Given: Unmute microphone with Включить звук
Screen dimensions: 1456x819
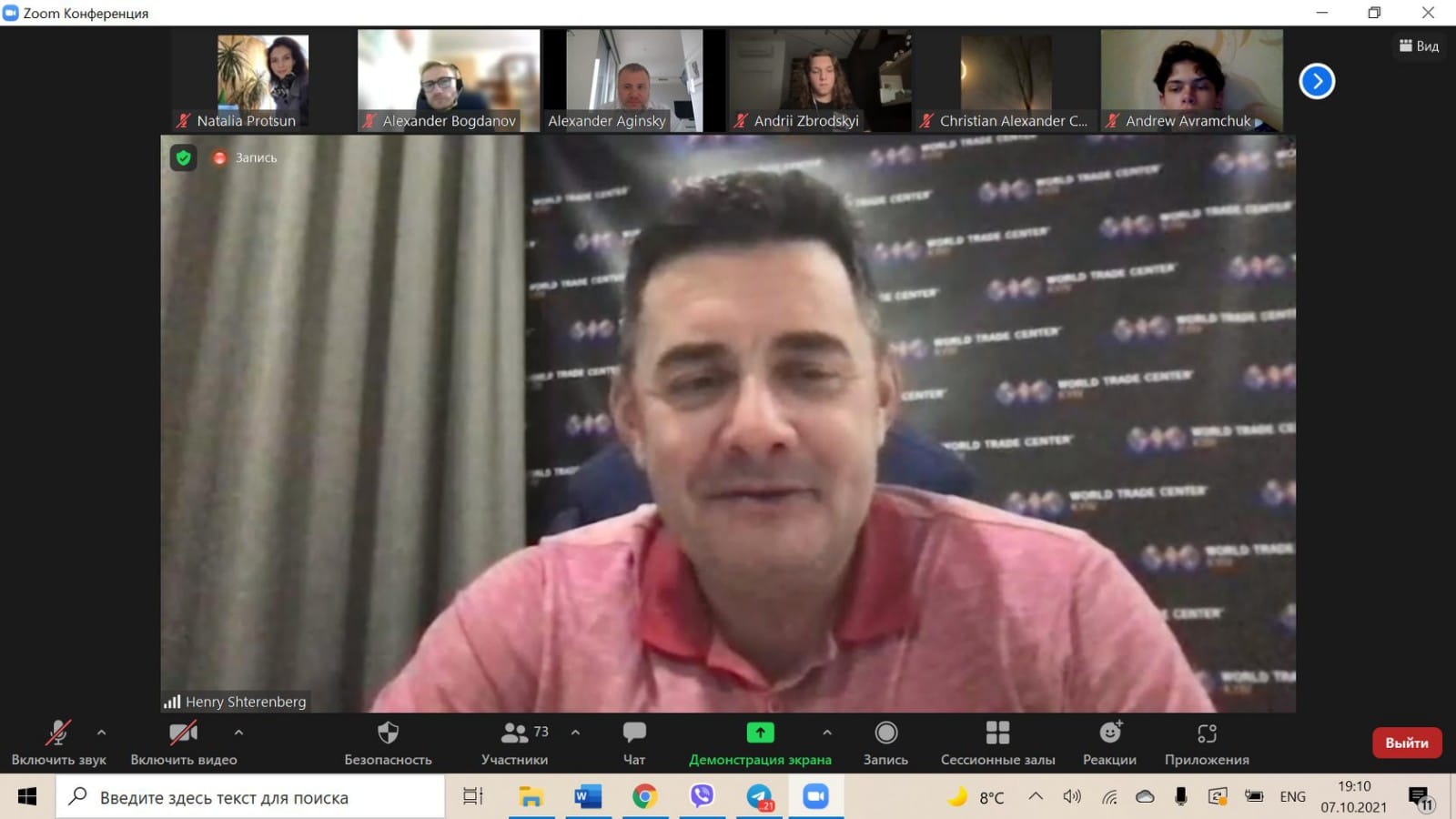Looking at the screenshot, I should click(x=58, y=733).
